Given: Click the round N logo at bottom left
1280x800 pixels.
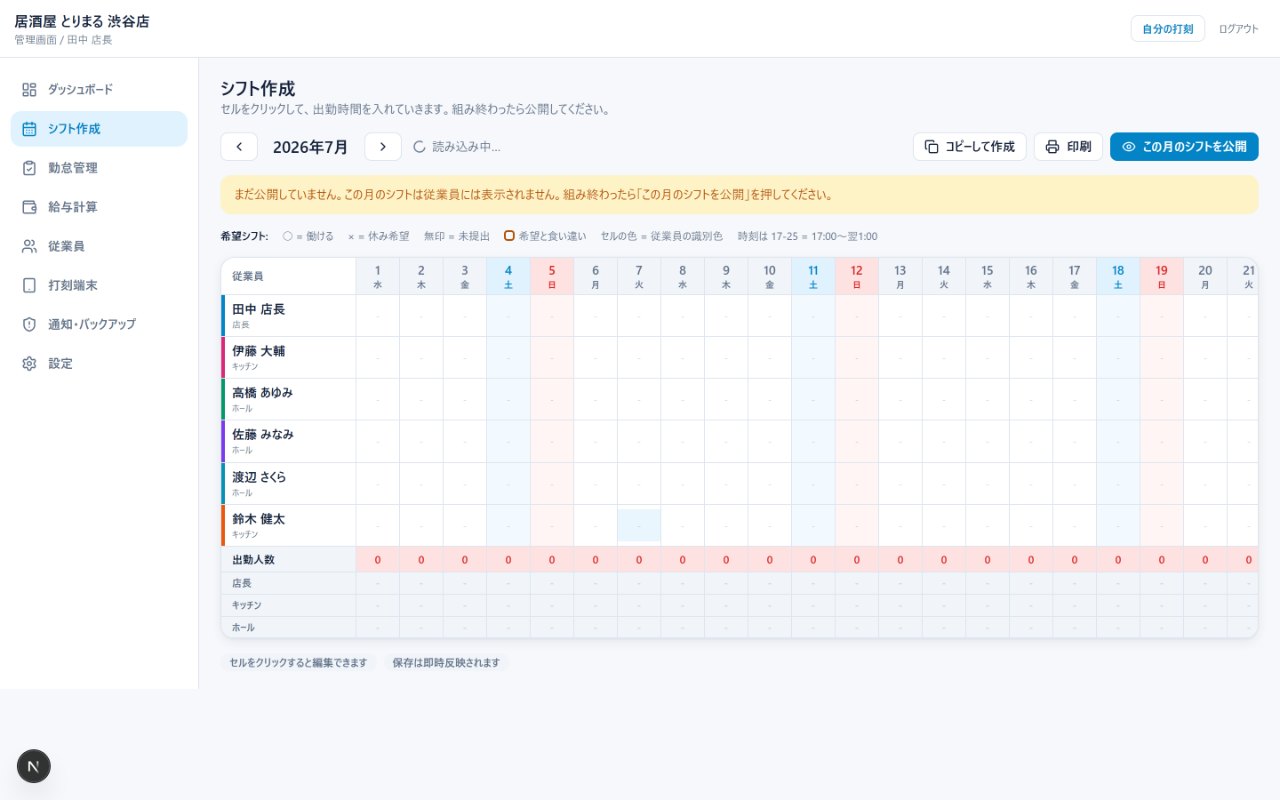Looking at the screenshot, I should click(x=34, y=766).
